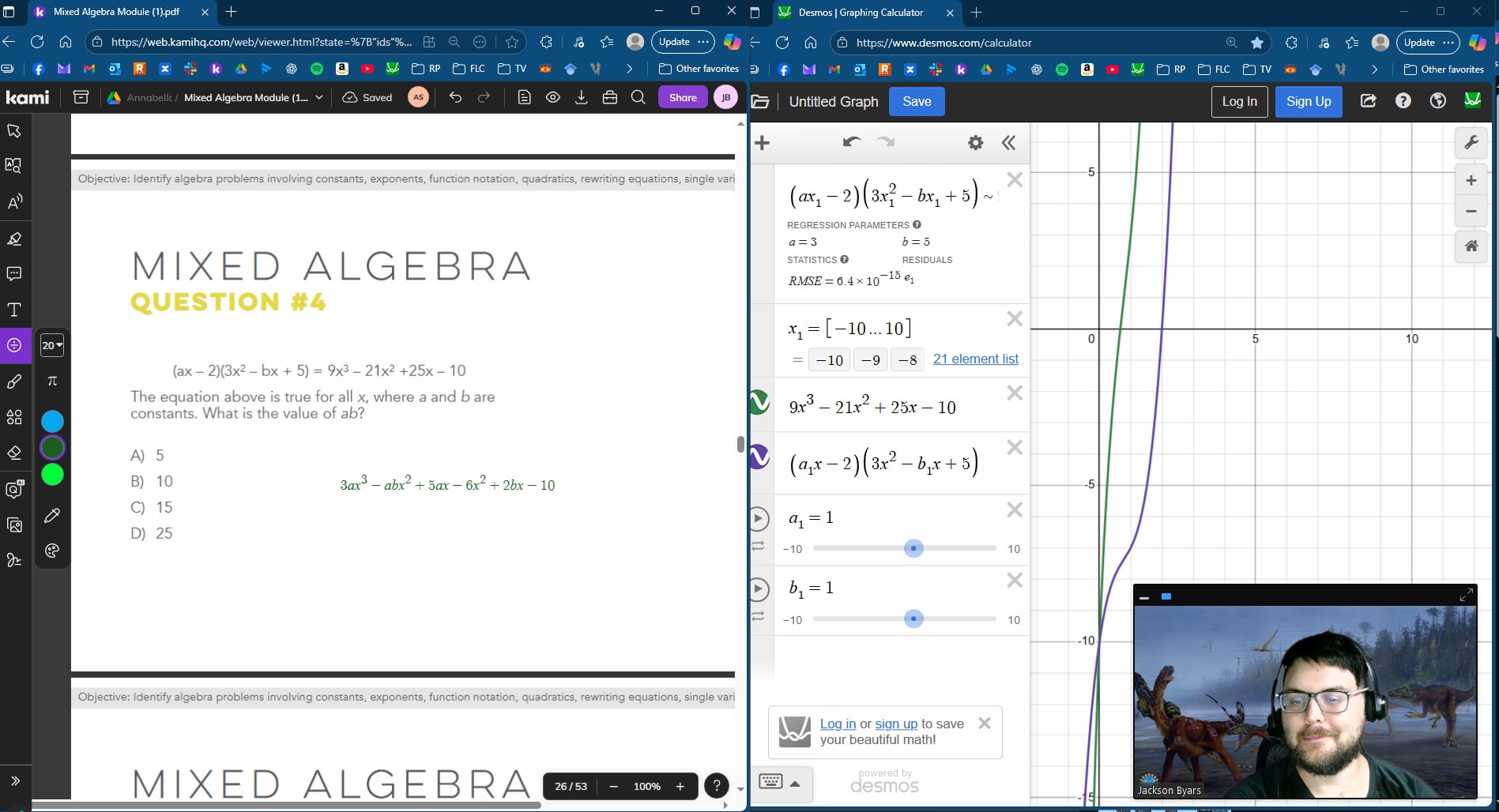Open the Kami library icon
The image size is (1499, 812).
point(81,97)
